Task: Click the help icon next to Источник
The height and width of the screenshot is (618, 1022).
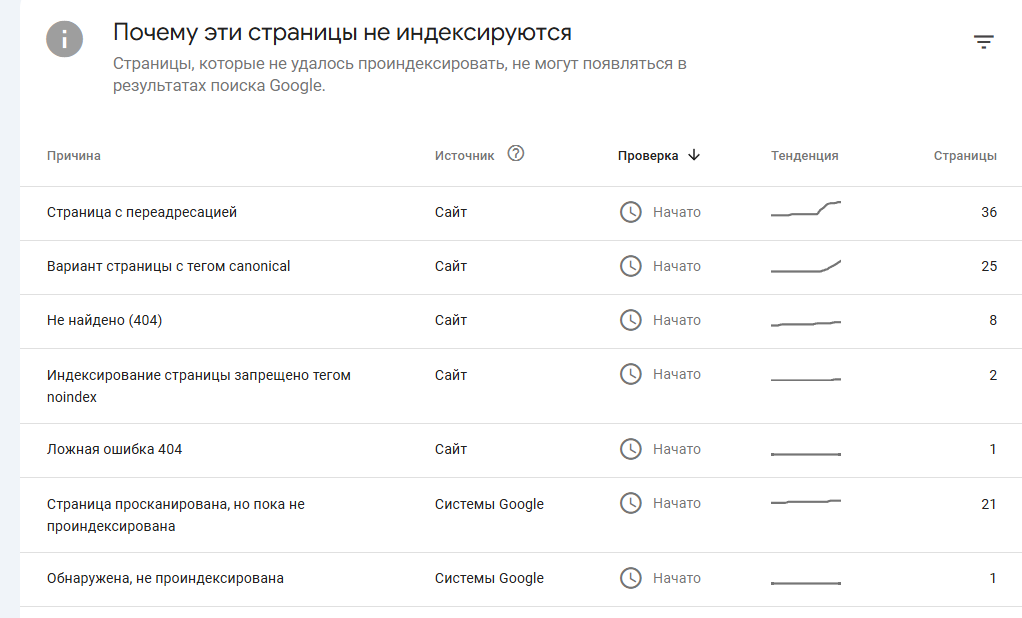Action: [x=516, y=154]
